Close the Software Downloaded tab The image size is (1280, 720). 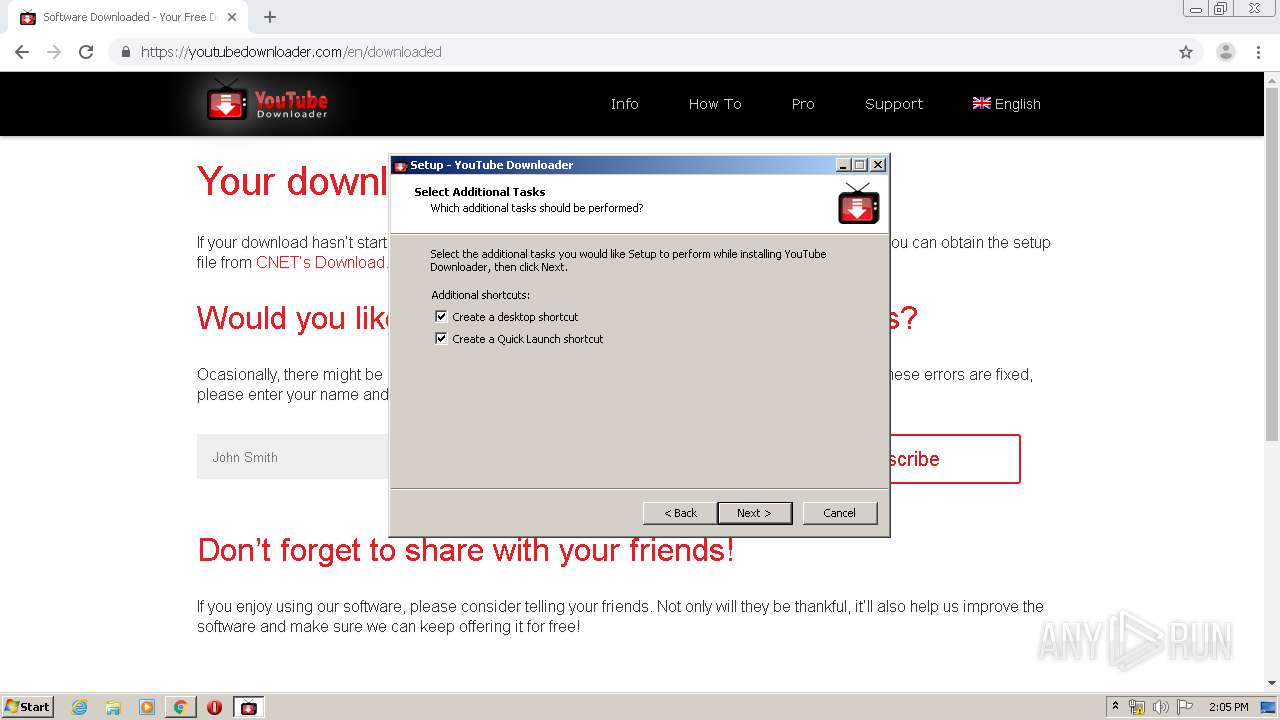[x=233, y=17]
